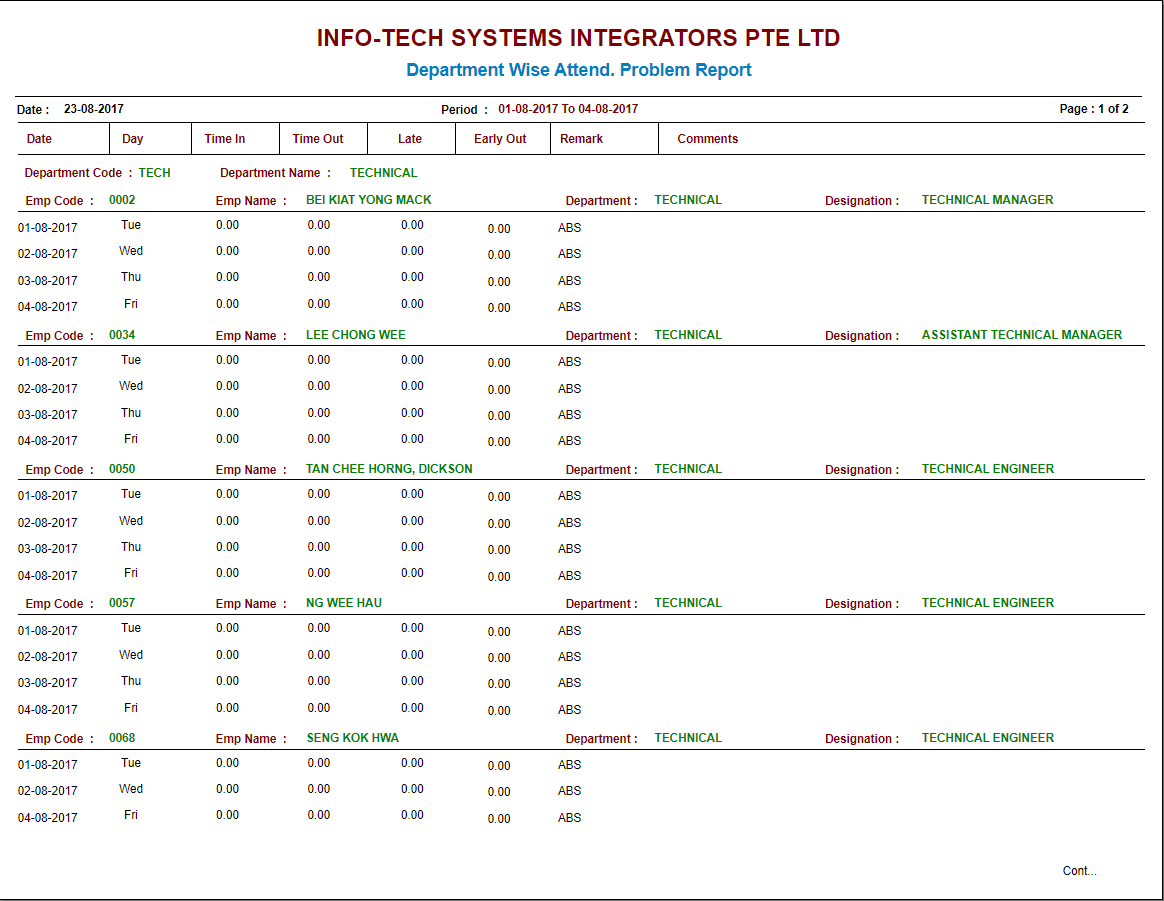This screenshot has width=1164, height=901.
Task: Select employee name SENG KOK HWA
Action: coord(353,738)
